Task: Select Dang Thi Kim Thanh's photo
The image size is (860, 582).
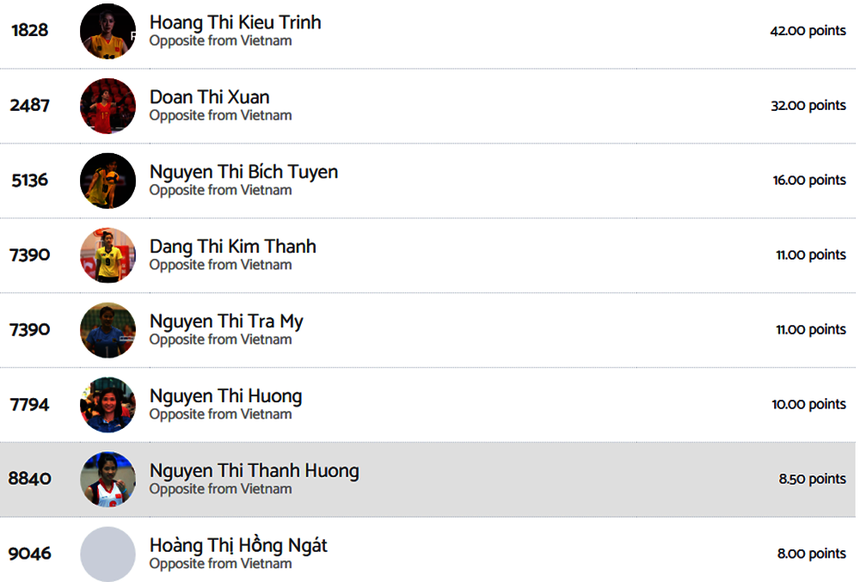Action: pyautogui.click(x=108, y=255)
